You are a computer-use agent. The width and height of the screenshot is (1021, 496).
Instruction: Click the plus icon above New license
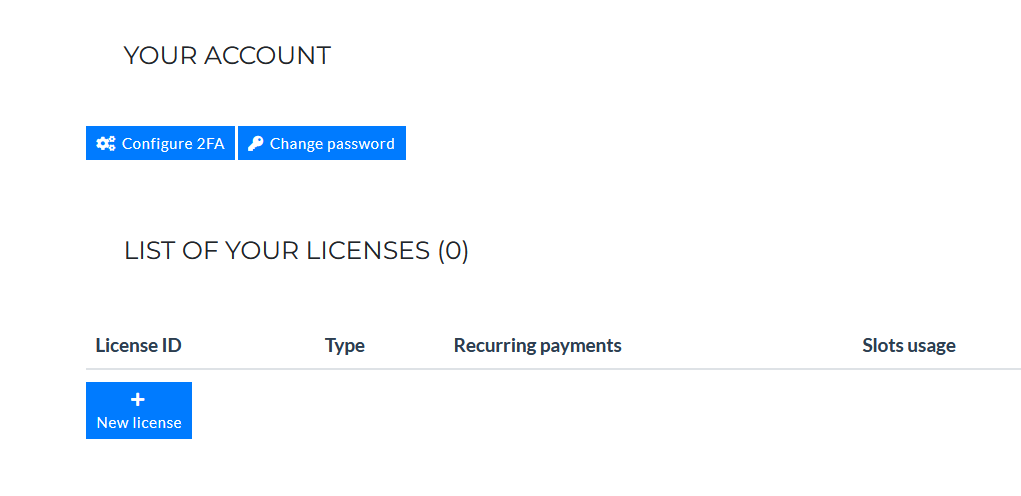(138, 399)
